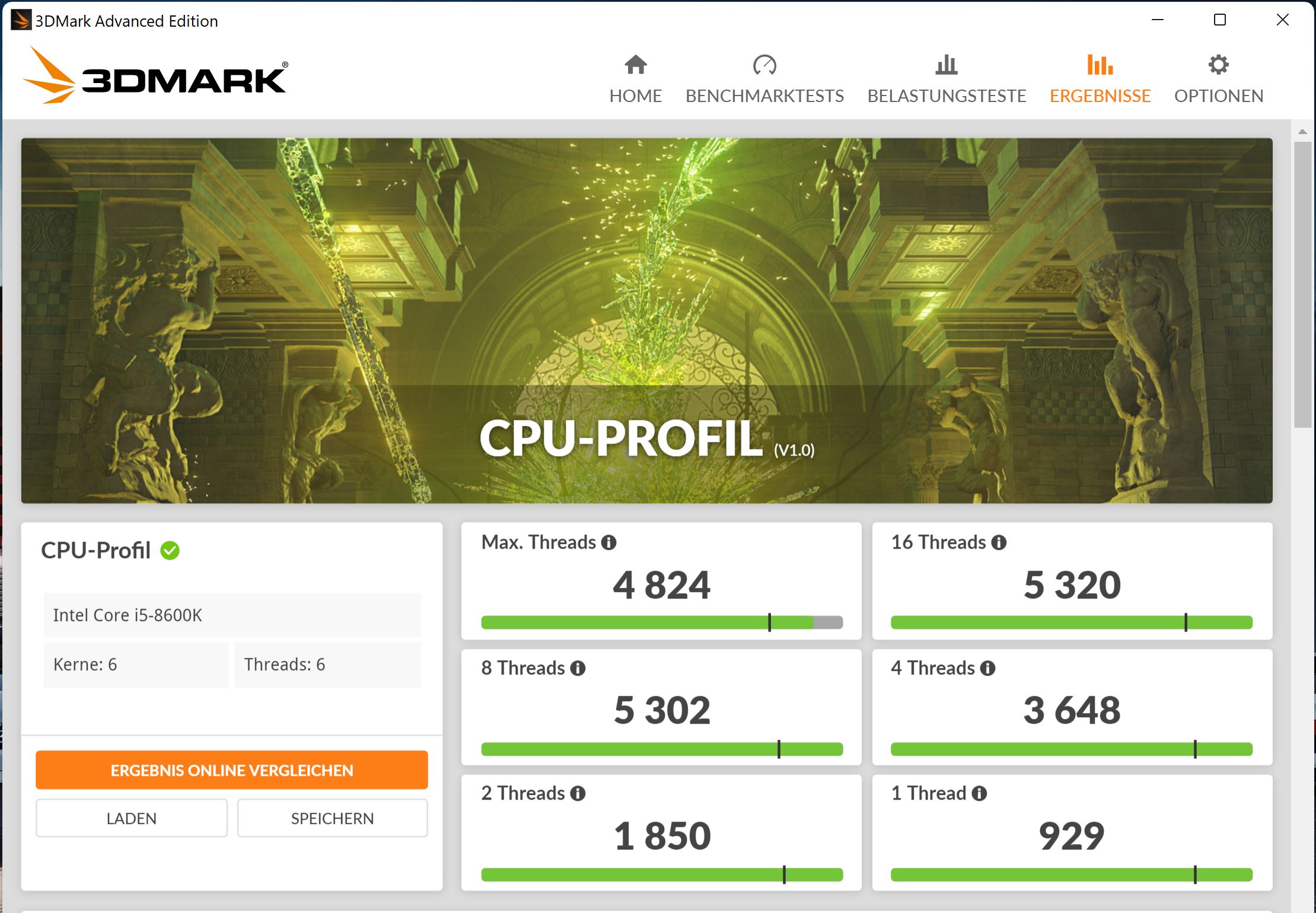Screen dimensions: 1316x913
Task: Click the Belastungsteste bar chart icon
Action: click(x=946, y=65)
